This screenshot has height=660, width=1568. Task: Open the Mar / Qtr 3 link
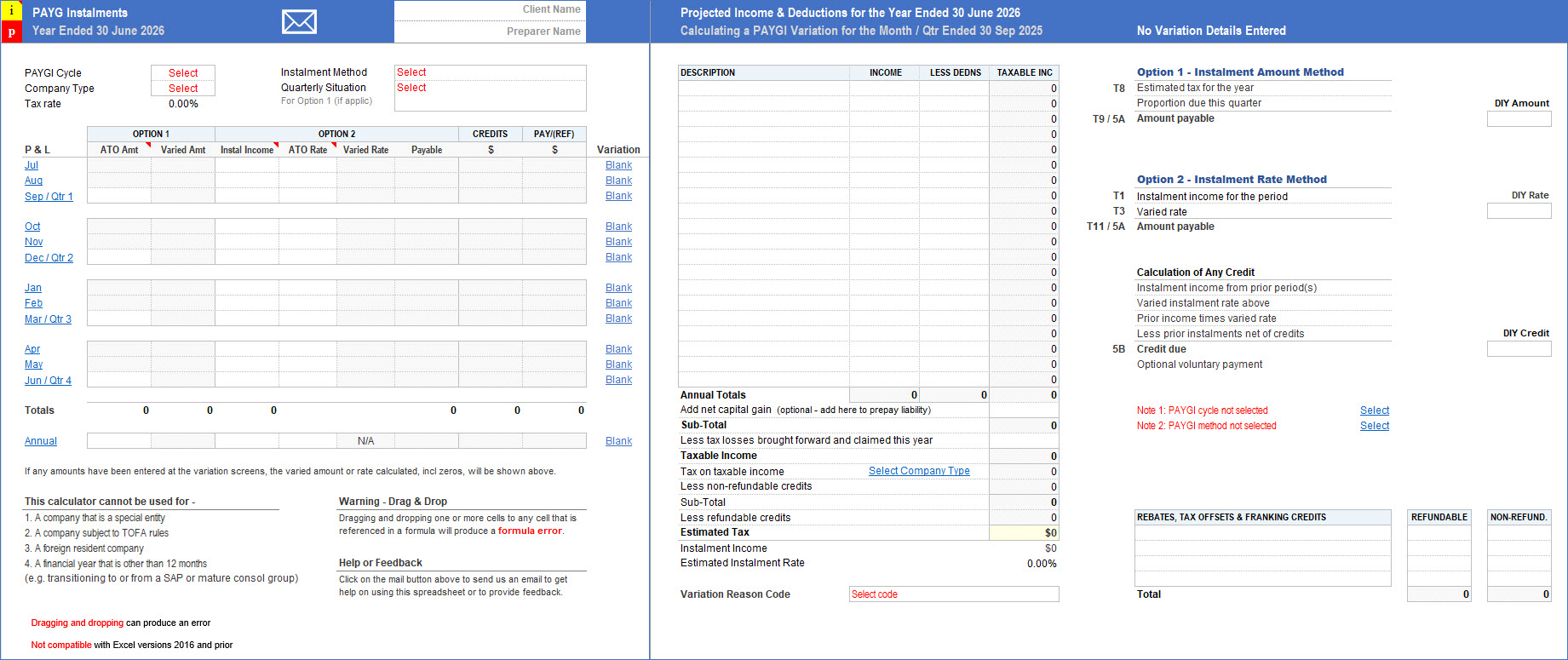[48, 319]
